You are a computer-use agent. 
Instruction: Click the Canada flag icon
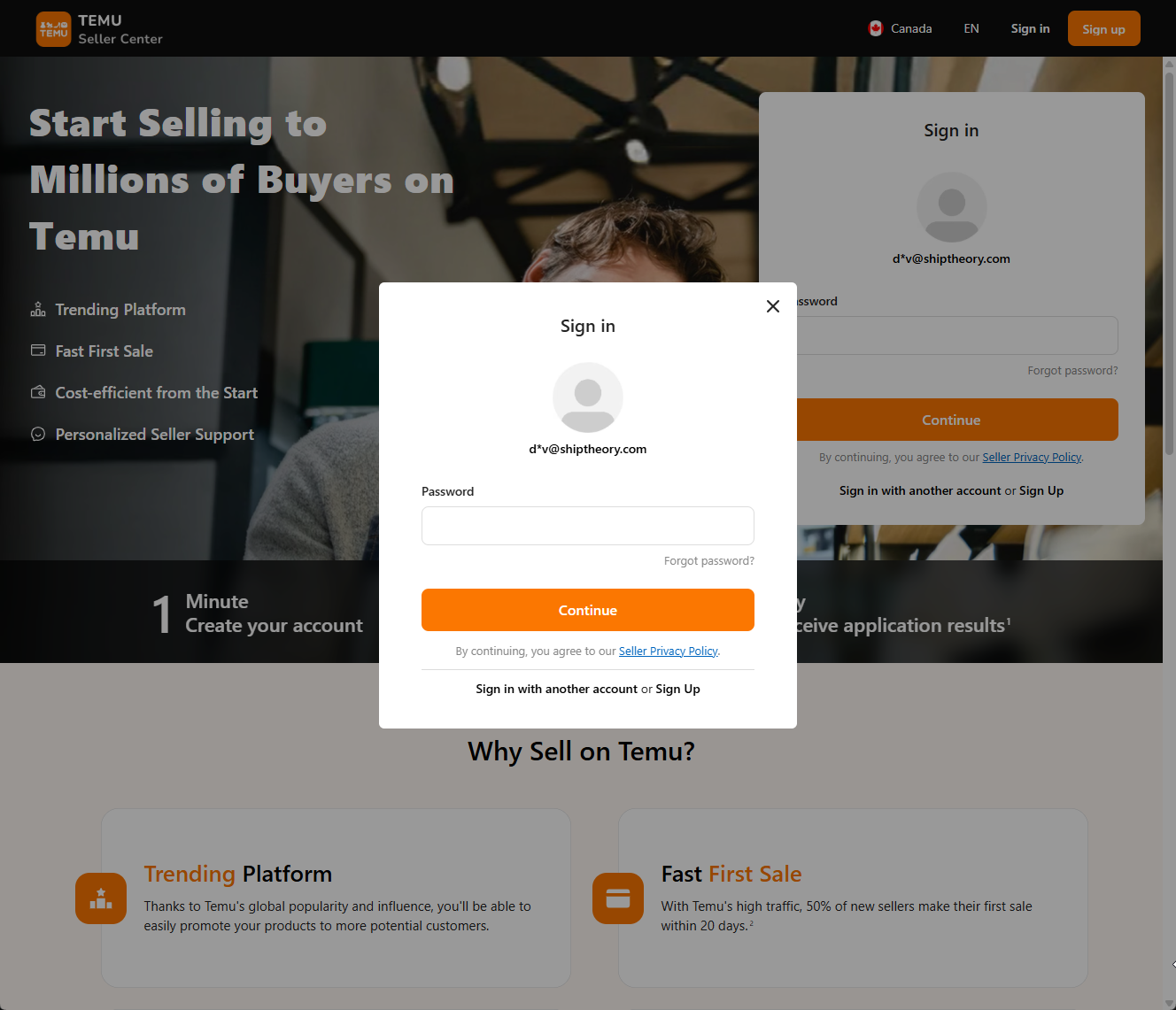tap(876, 28)
